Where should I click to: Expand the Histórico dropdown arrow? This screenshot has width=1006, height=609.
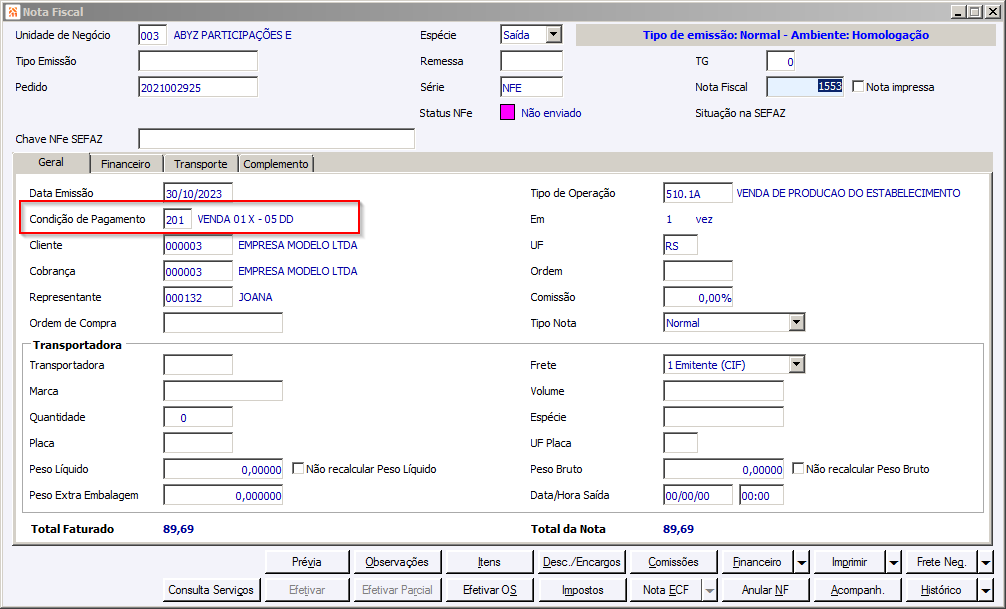(985, 590)
